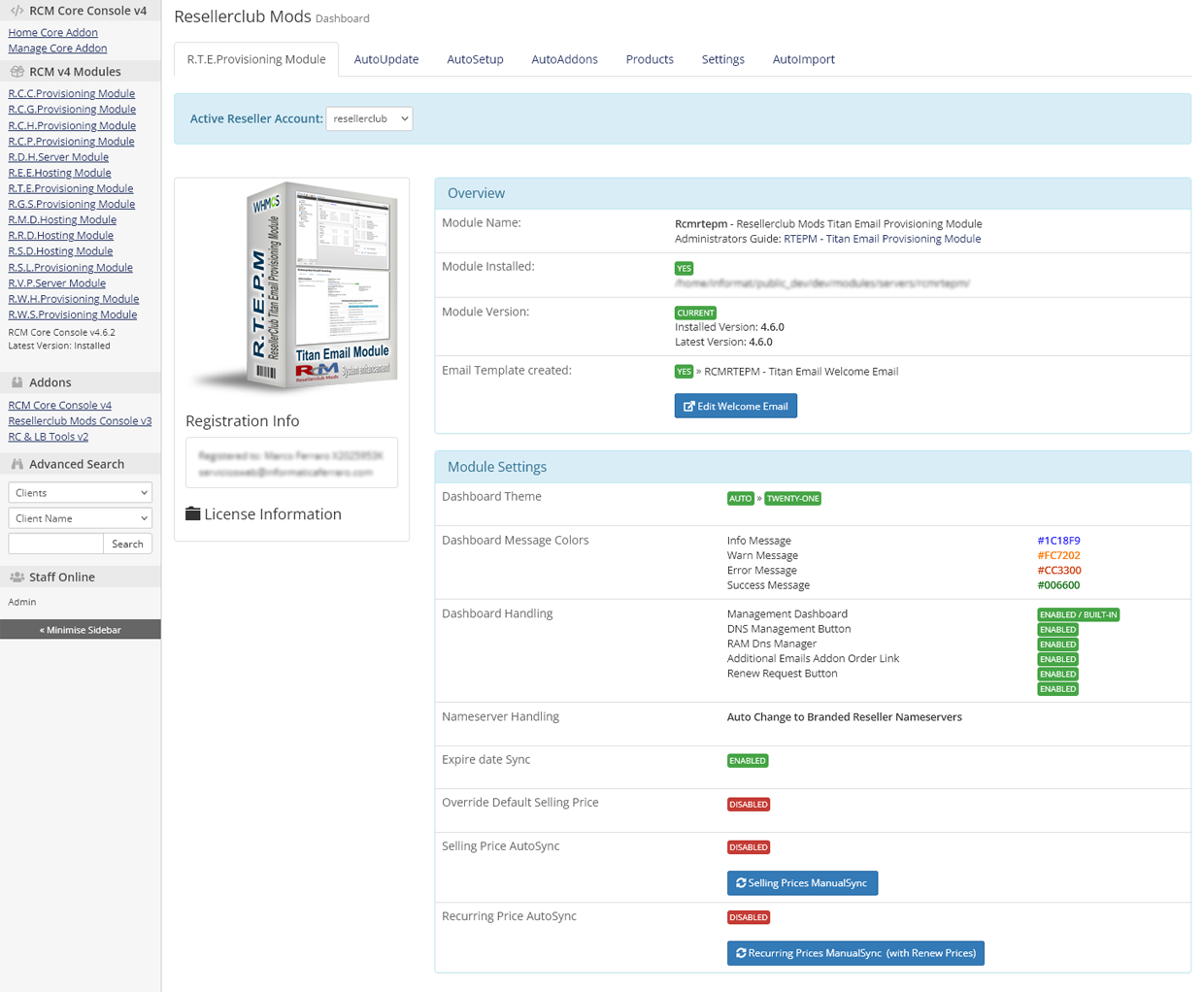The width and height of the screenshot is (1204, 992).
Task: Click the DISABLED badge for Selling Price AutoSync
Action: 749,846
